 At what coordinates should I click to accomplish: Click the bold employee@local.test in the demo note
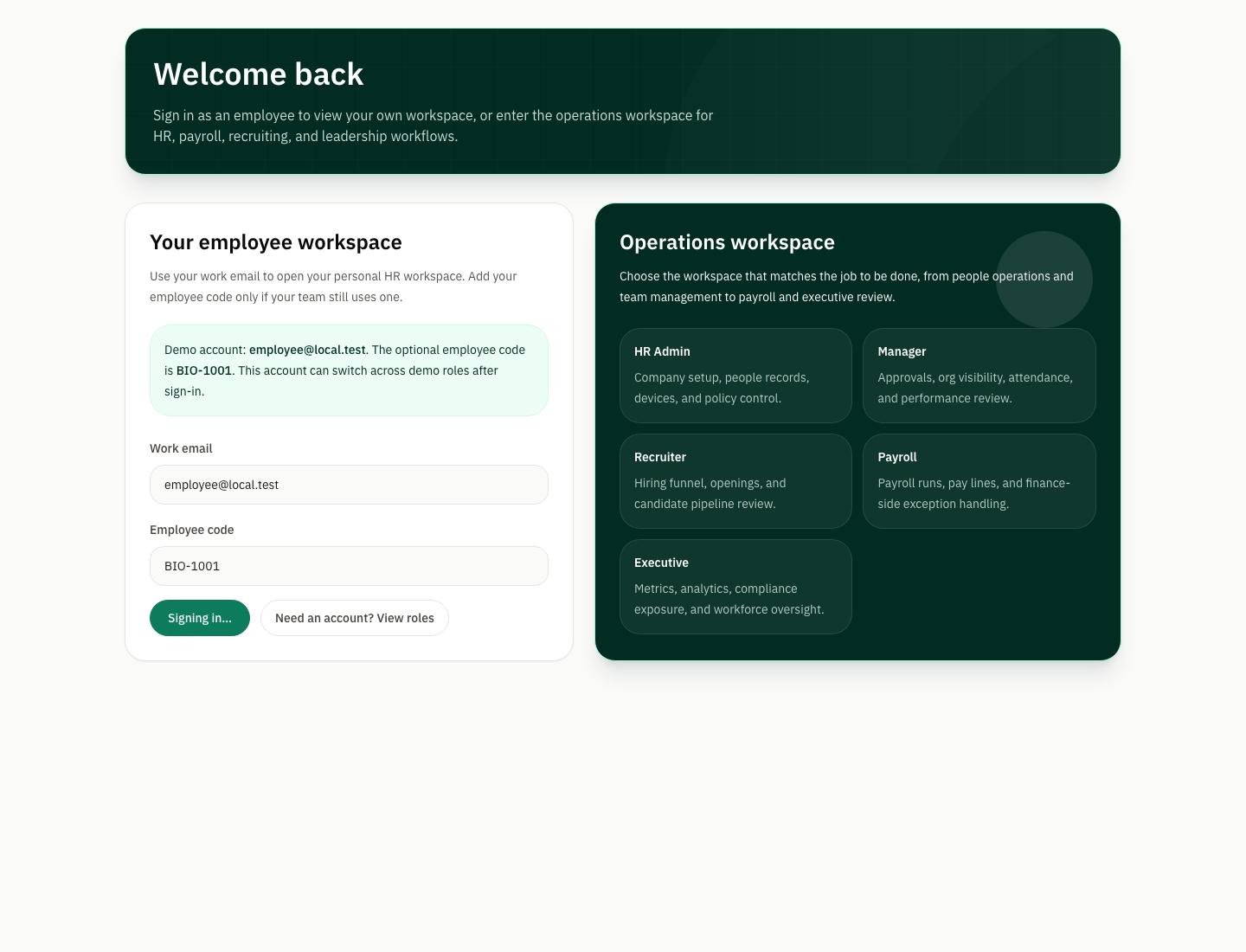[x=307, y=350]
